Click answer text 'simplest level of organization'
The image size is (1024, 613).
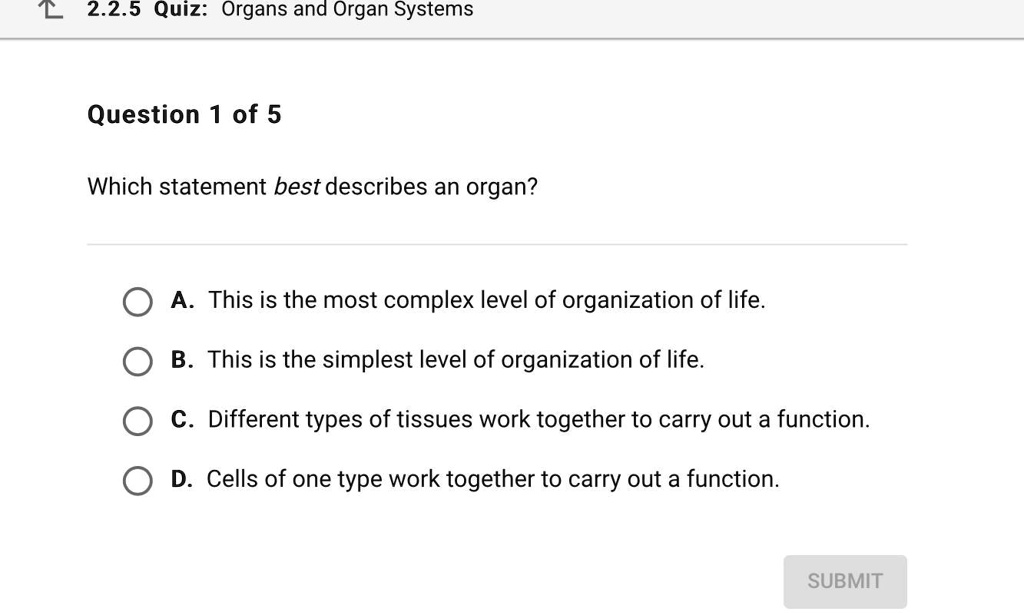point(456,360)
